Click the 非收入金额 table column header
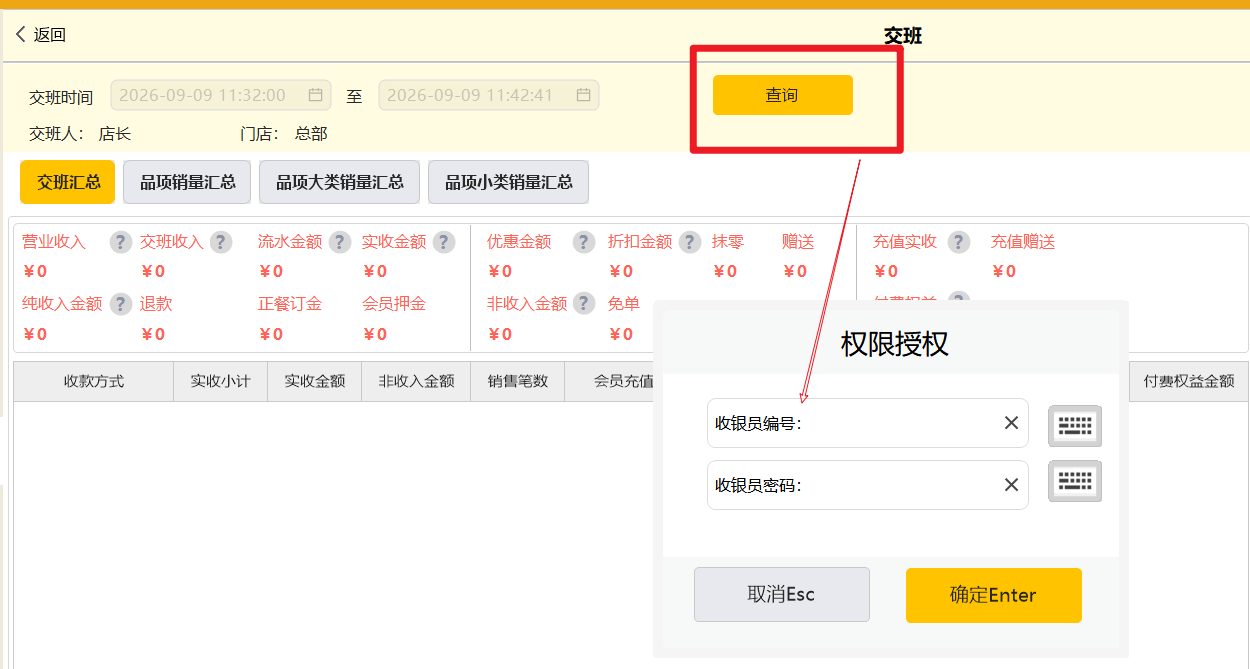 [416, 381]
